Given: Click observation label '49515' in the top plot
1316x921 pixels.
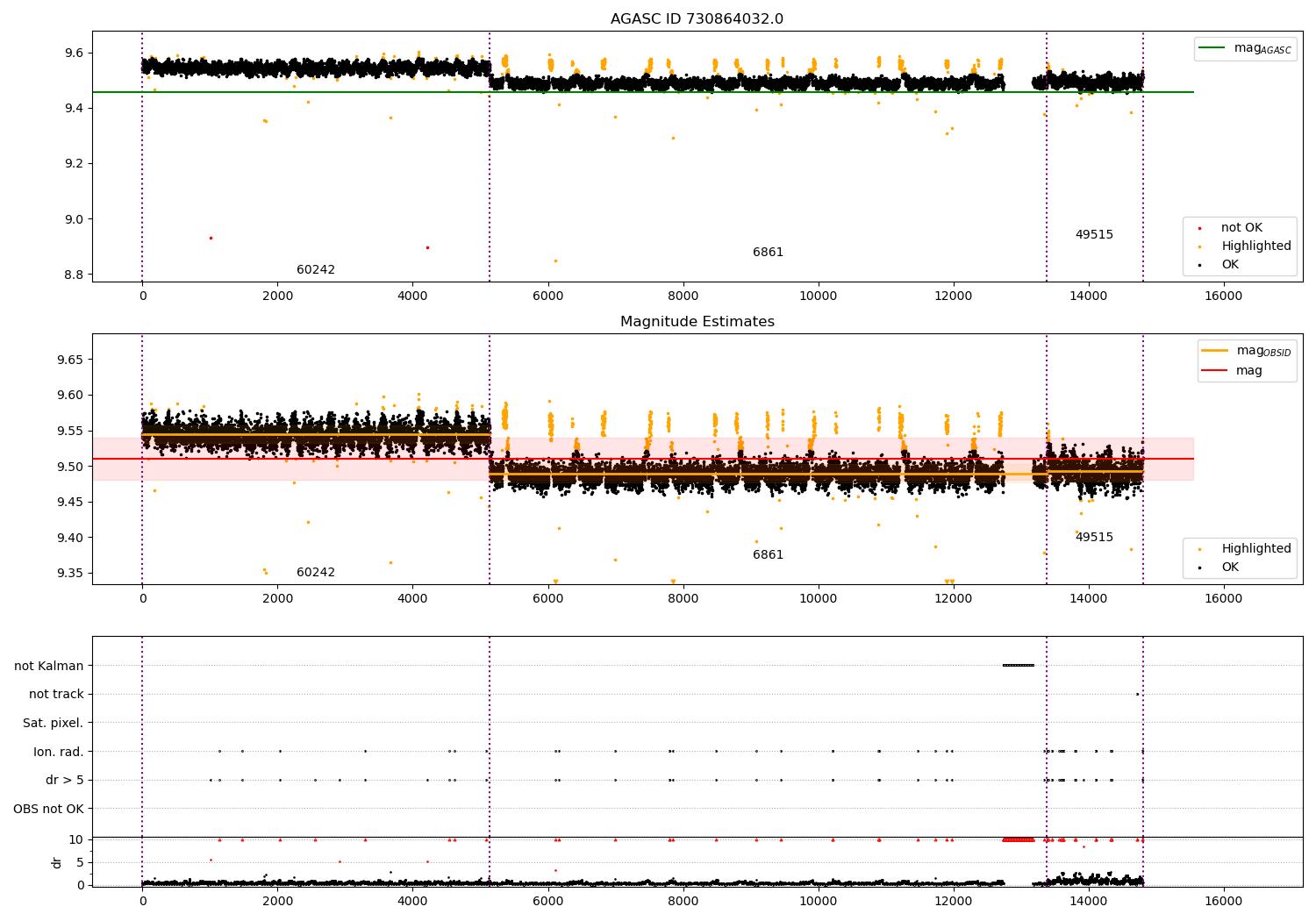Looking at the screenshot, I should coord(1094,235).
